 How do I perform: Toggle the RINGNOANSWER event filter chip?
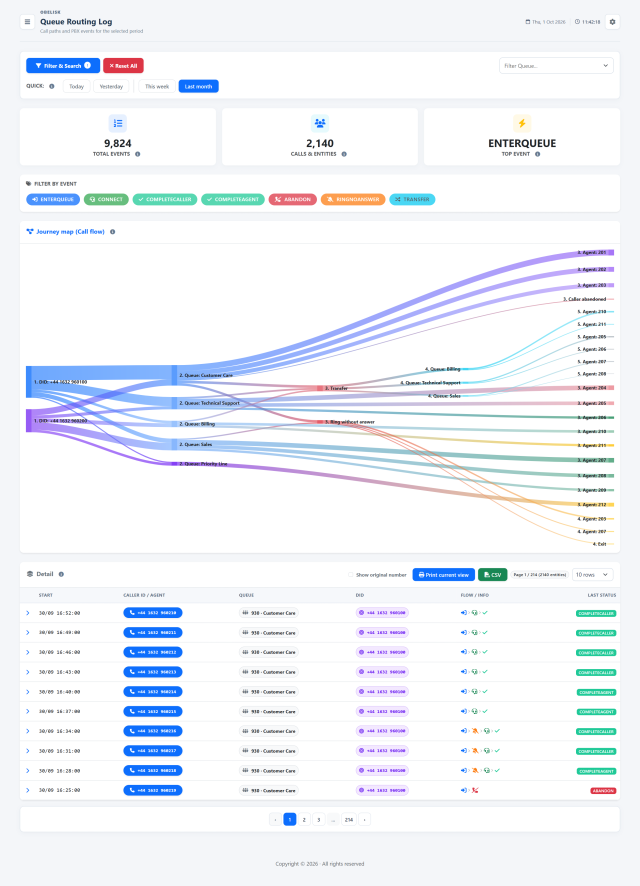pyautogui.click(x=353, y=199)
